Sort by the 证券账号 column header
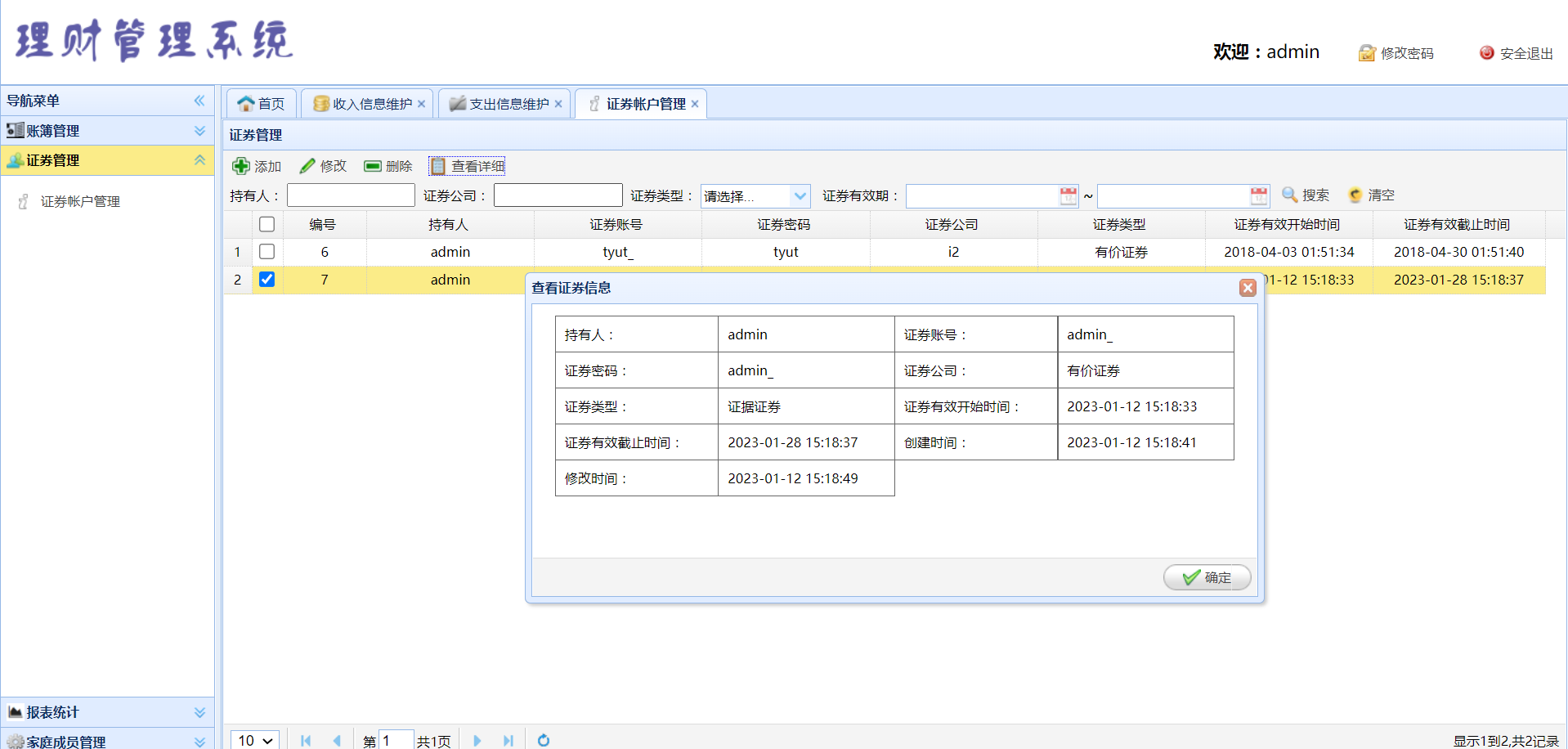Viewport: 1568px width, 749px height. click(616, 224)
